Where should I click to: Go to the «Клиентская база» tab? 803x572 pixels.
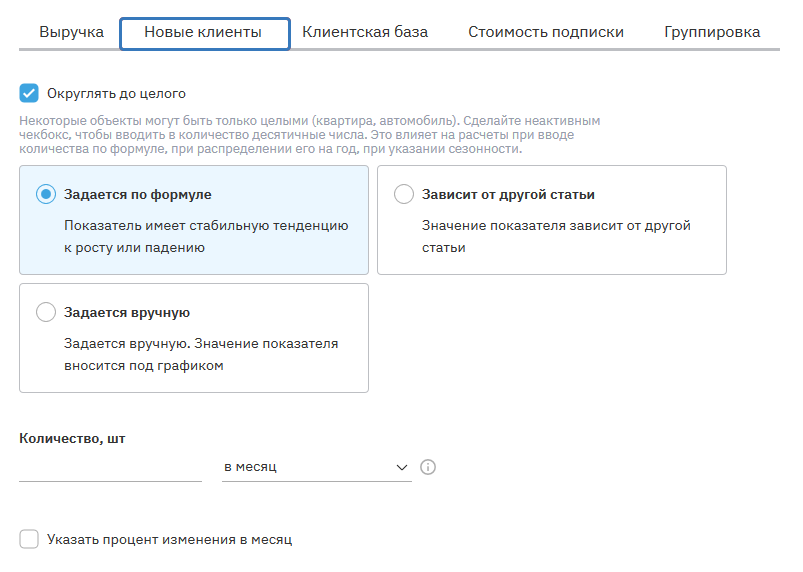365,33
